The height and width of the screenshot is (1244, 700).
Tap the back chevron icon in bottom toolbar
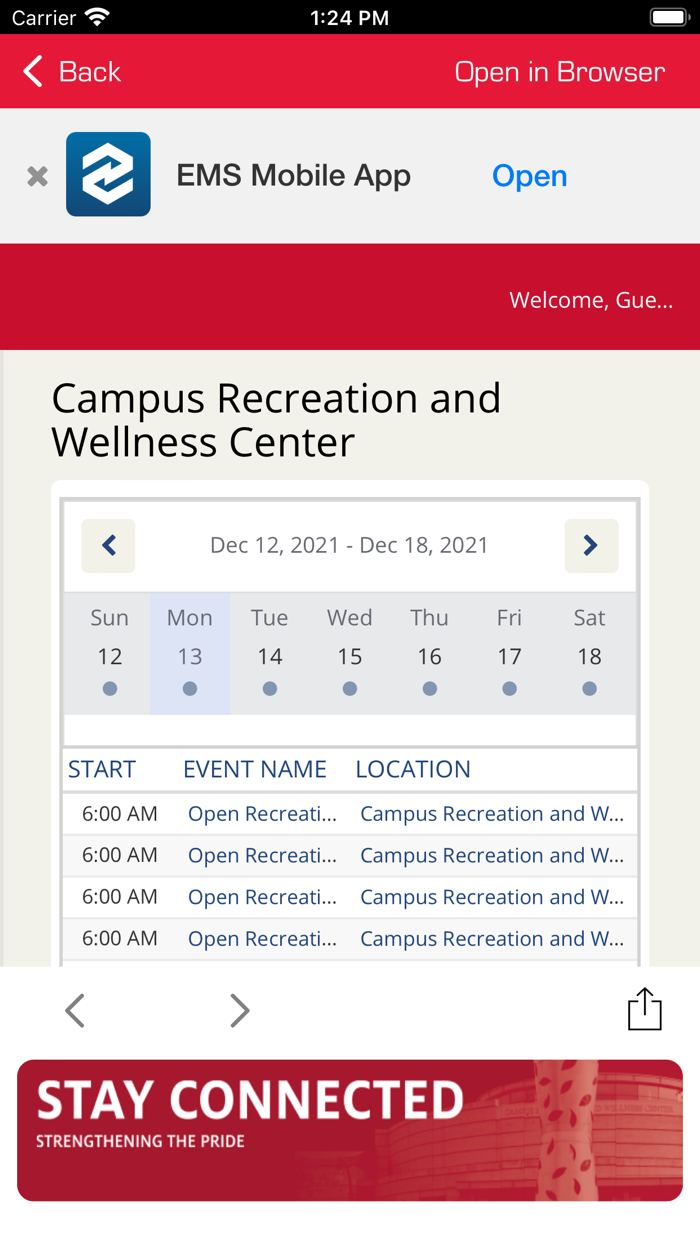point(75,1009)
